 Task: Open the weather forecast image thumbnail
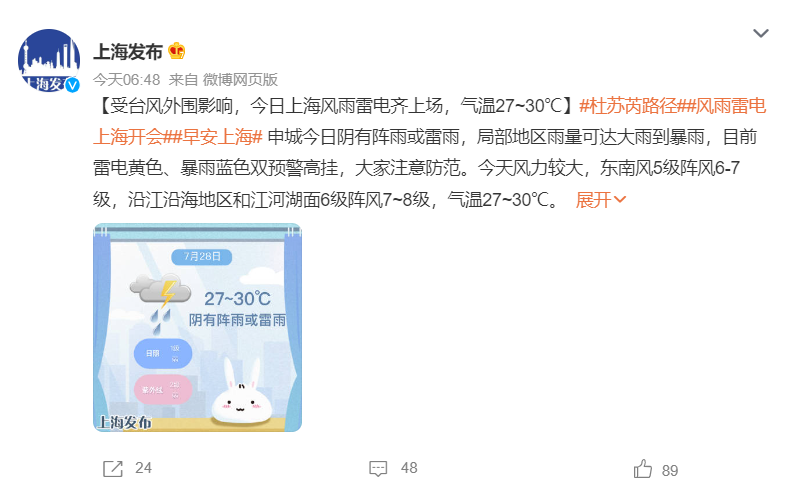(198, 328)
